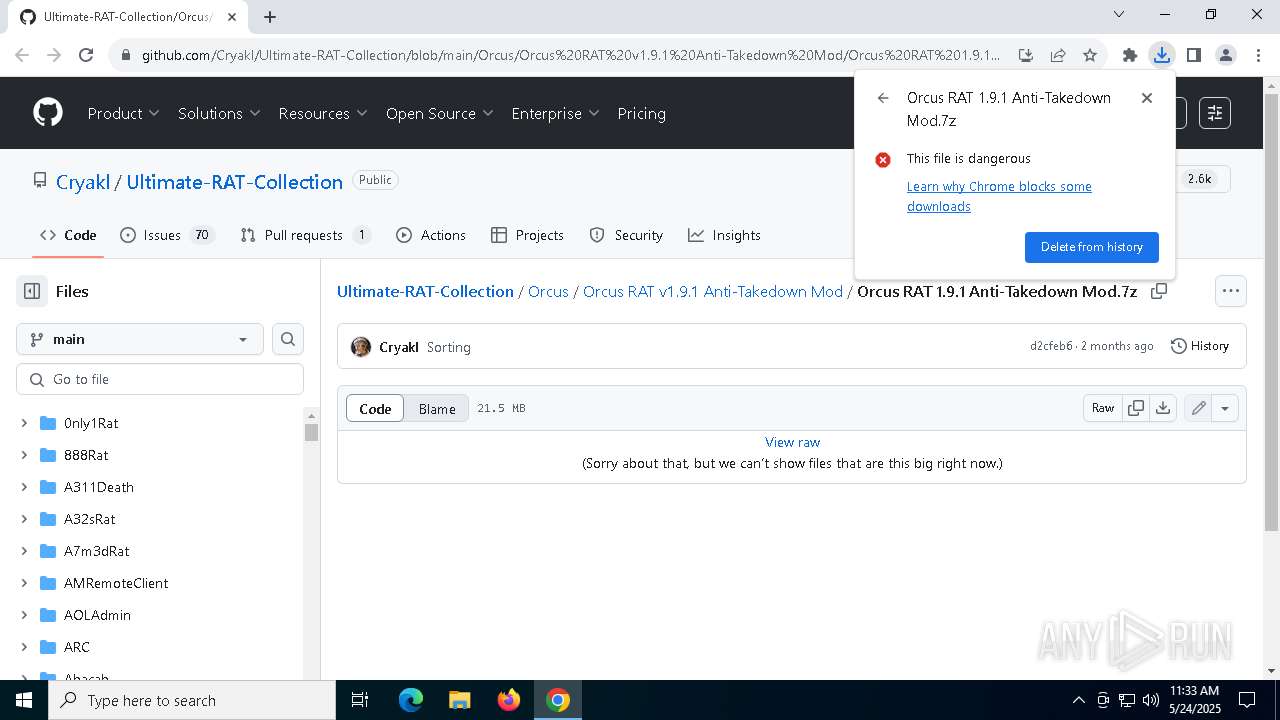This screenshot has height=720, width=1280.
Task: Switch to the Issues tab
Action: [166, 235]
